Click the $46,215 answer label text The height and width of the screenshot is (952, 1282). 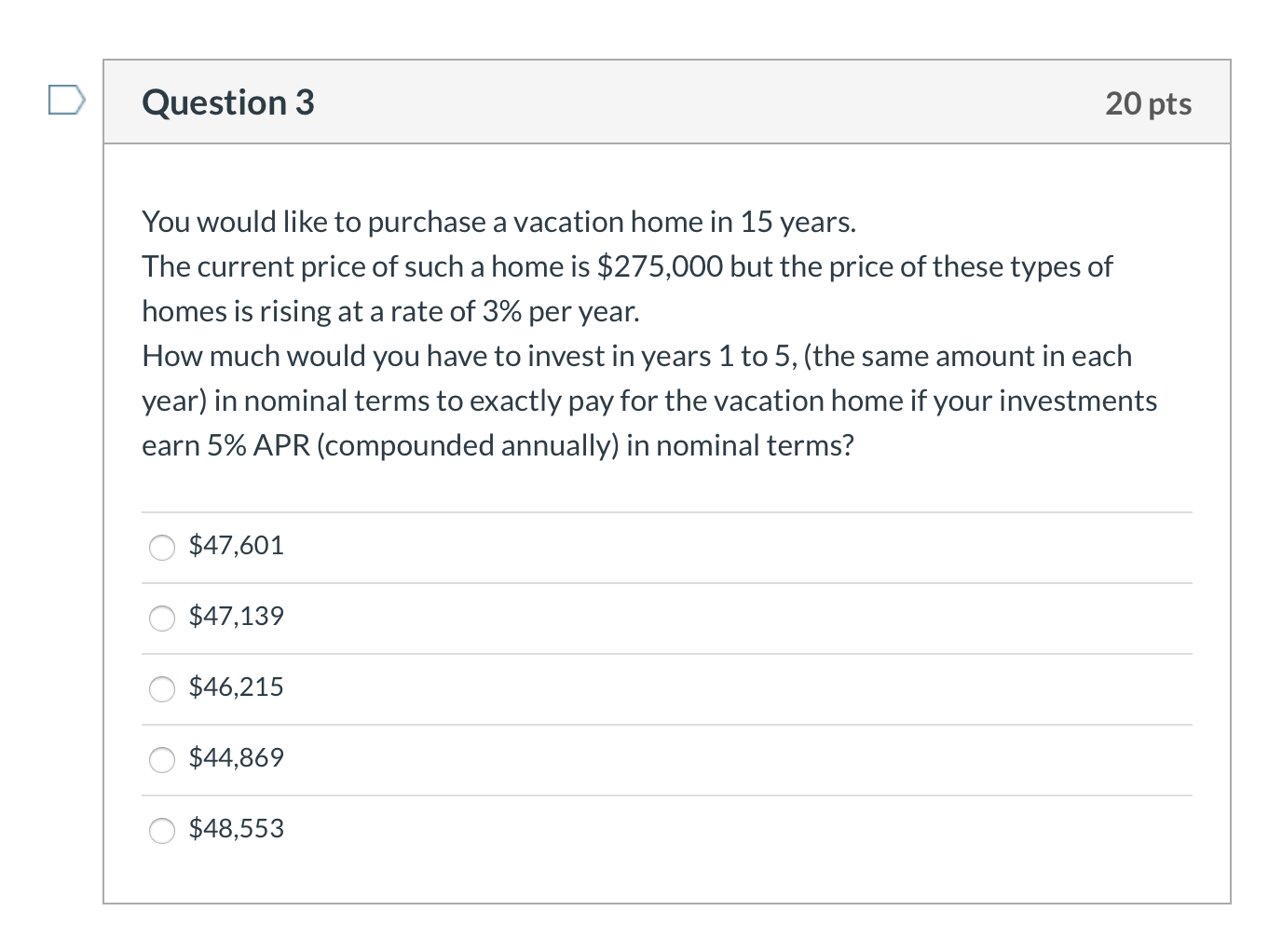point(237,687)
